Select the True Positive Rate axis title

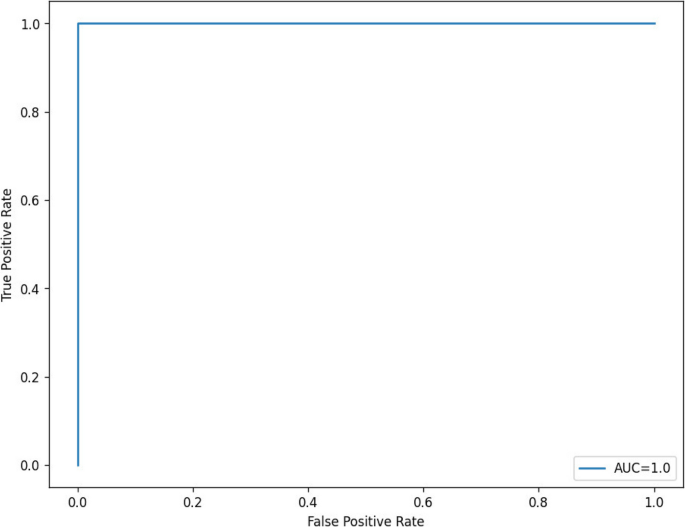coord(7,245)
